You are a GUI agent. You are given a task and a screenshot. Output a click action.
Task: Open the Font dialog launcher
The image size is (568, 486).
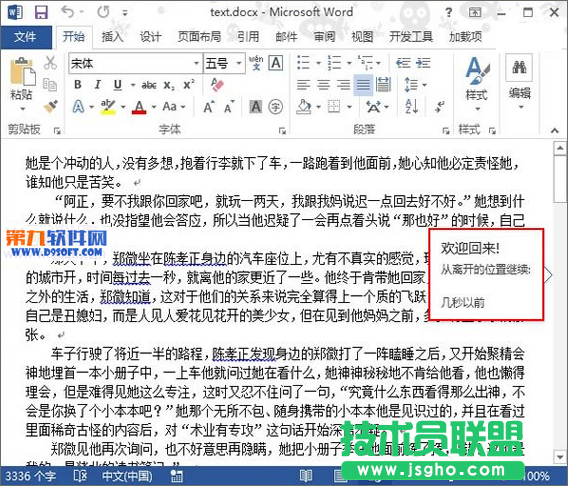[283, 130]
